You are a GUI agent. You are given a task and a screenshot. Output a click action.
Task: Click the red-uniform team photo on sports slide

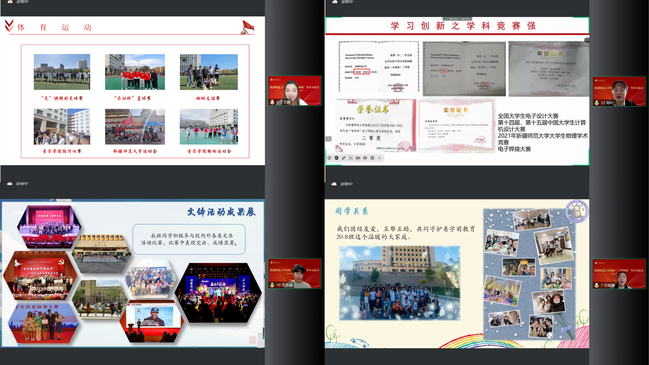click(135, 72)
